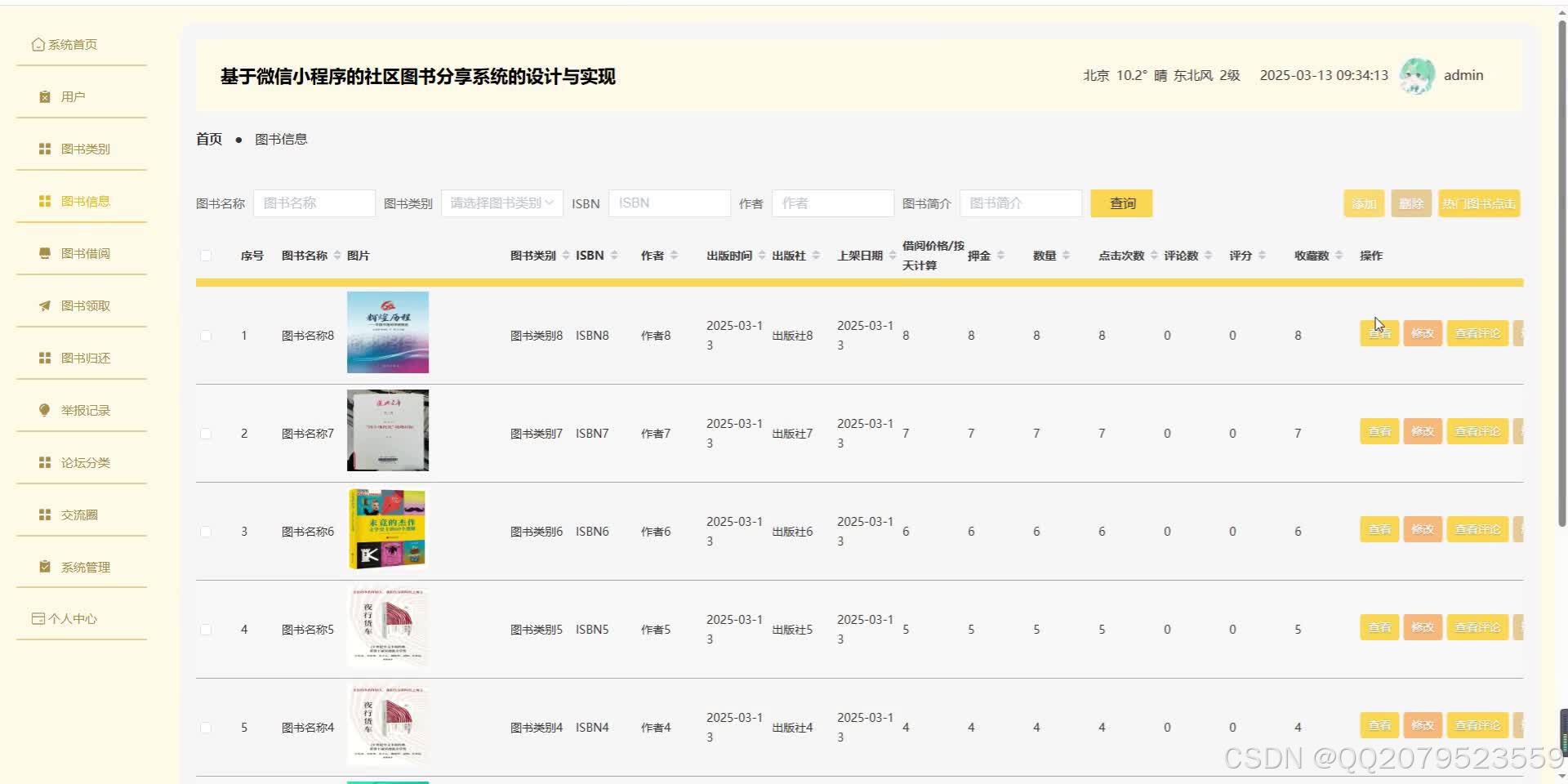Check the checkbox beside 图书名称6

pos(206,531)
